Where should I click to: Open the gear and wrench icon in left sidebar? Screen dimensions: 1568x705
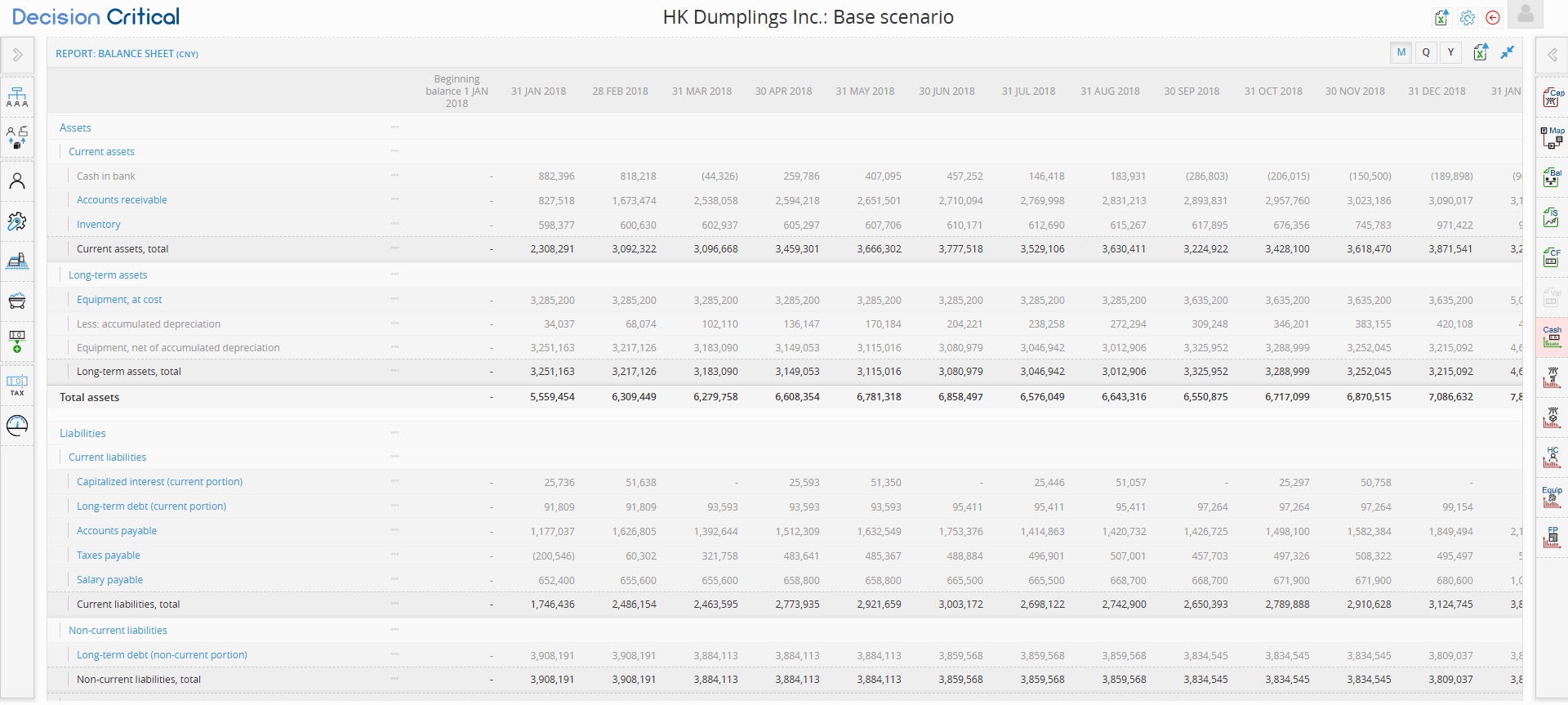pos(17,221)
